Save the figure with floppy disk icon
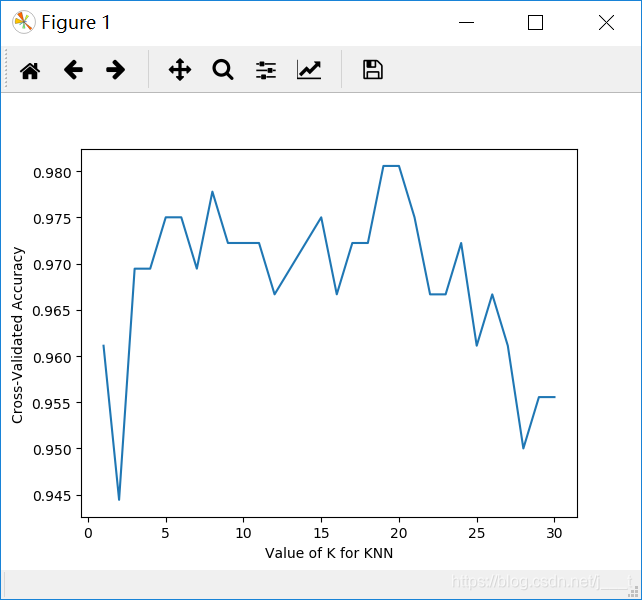The width and height of the screenshot is (642, 600). pos(373,70)
